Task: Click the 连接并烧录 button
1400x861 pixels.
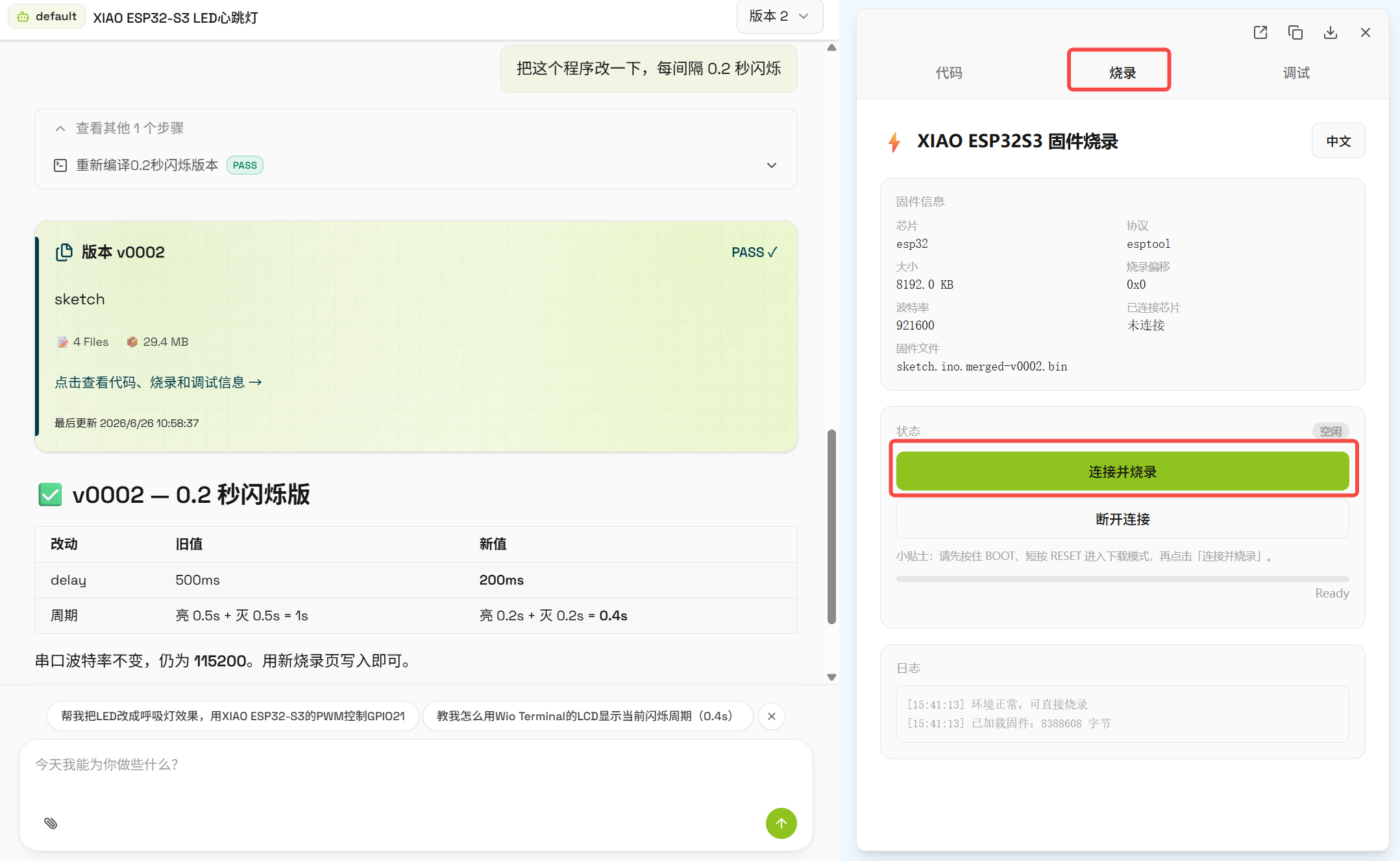Action: [1122, 472]
